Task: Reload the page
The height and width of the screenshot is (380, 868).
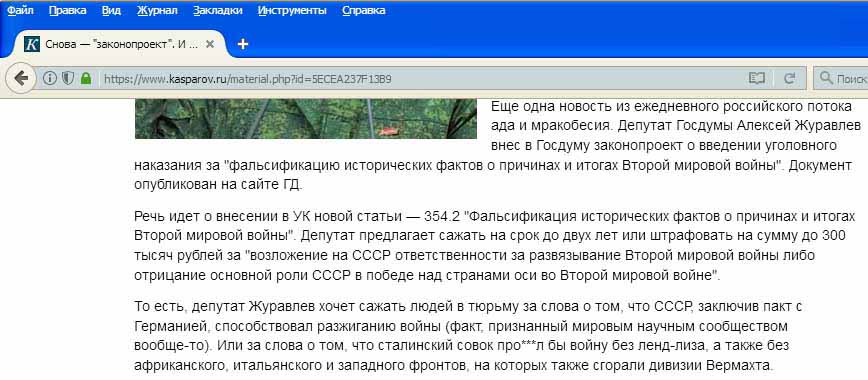Action: click(790, 79)
